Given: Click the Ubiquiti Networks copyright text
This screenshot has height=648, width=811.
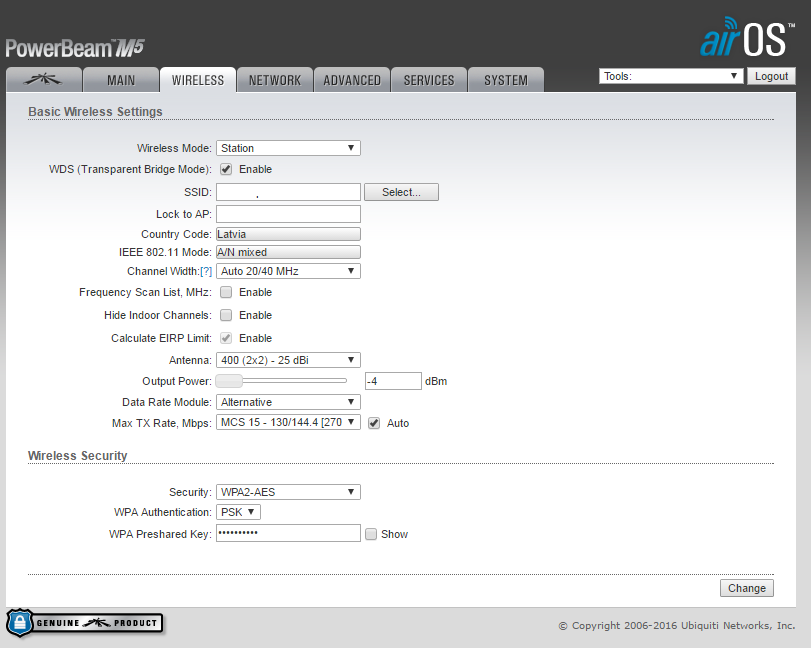Looking at the screenshot, I should point(677,625).
